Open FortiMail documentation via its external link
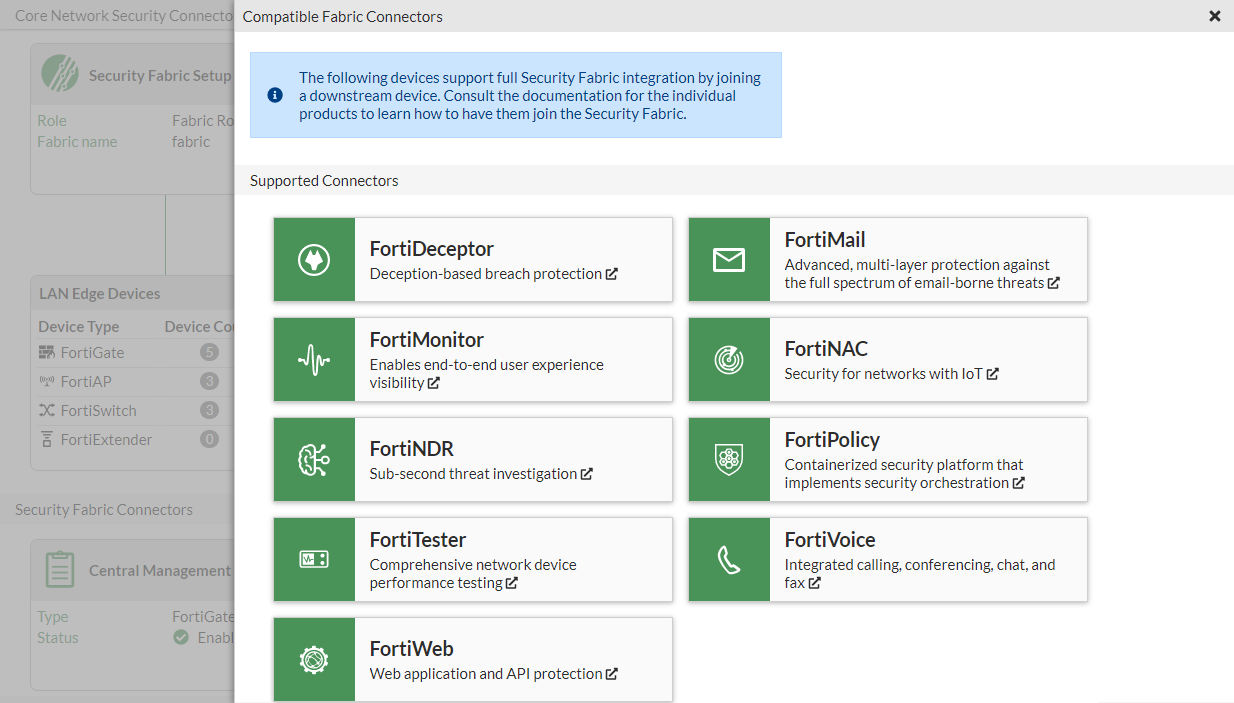The width and height of the screenshot is (1234, 703). pyautogui.click(x=1055, y=283)
